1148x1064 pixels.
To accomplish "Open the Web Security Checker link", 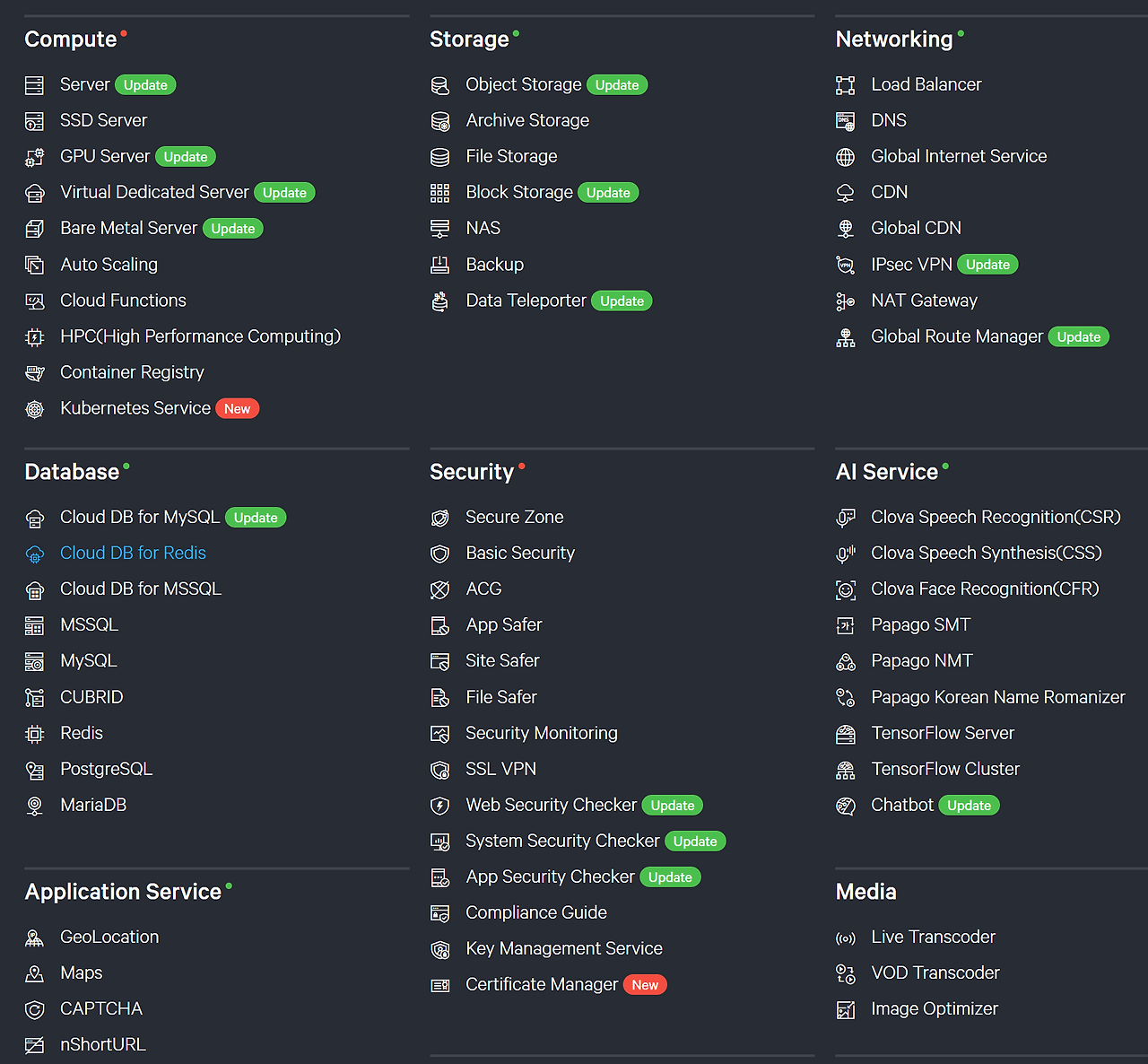I will (x=552, y=805).
